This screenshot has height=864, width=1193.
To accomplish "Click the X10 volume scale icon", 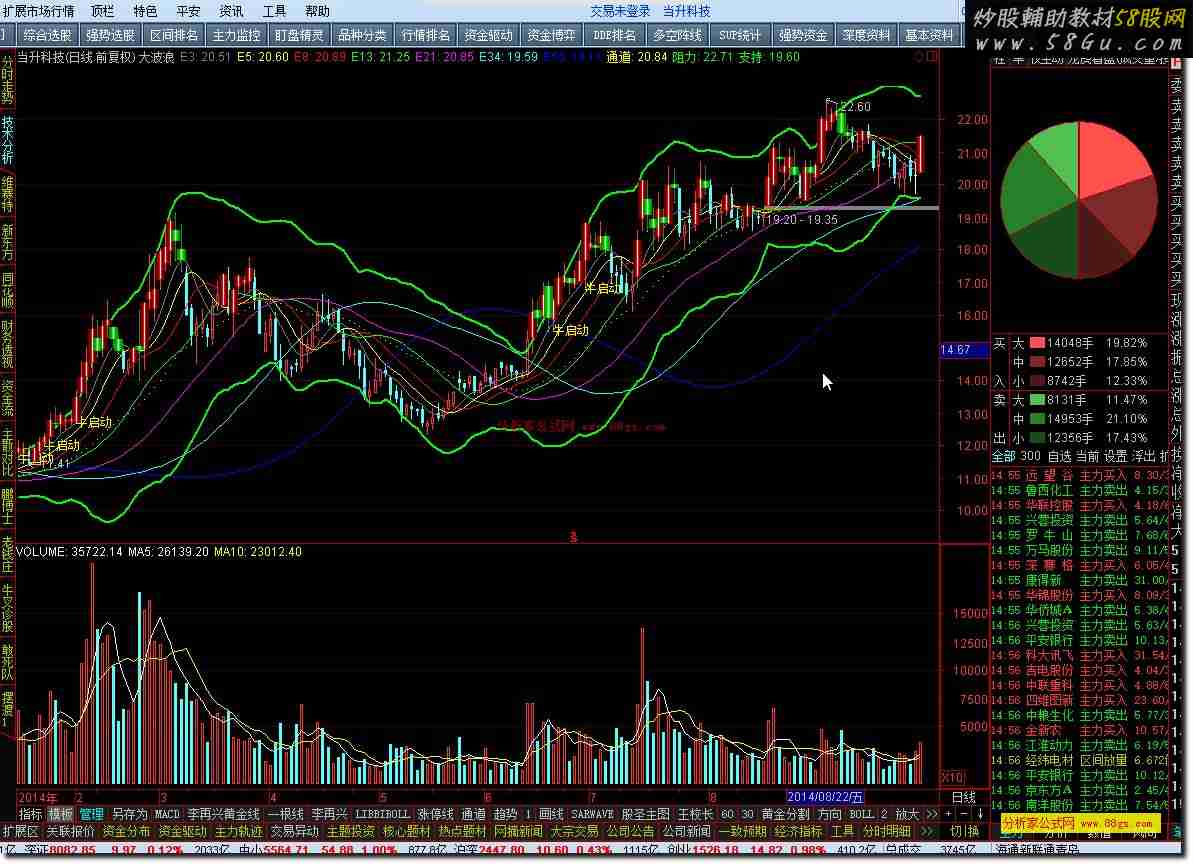I will 953,777.
